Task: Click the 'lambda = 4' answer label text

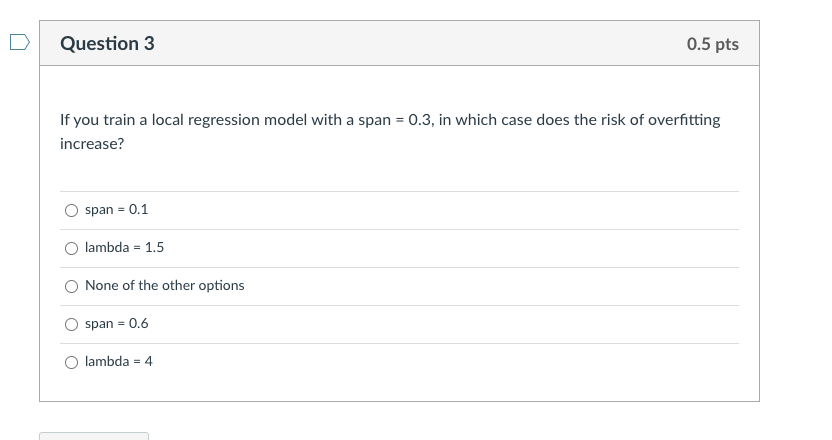Action: pyautogui.click(x=118, y=362)
